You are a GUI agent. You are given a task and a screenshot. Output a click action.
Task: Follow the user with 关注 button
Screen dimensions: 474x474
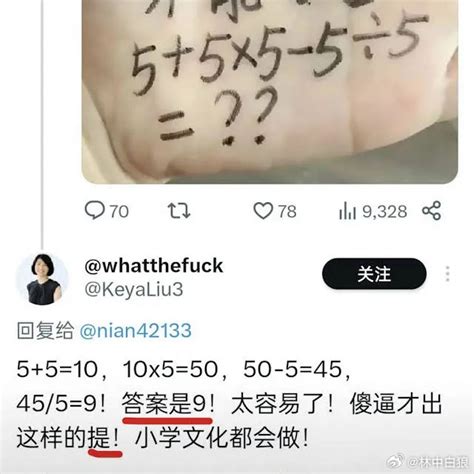[374, 274]
